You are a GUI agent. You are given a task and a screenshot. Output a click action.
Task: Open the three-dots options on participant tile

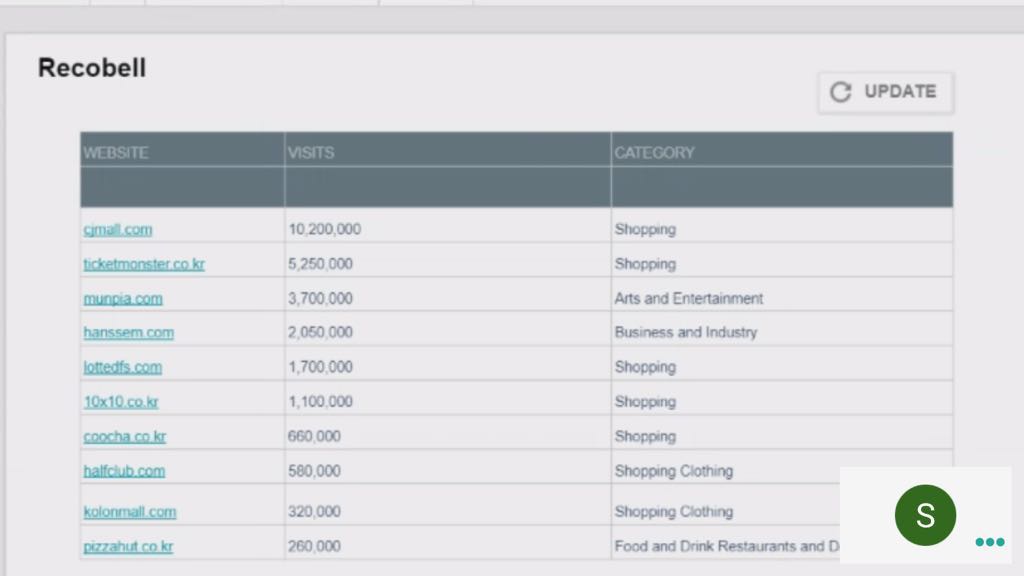click(989, 542)
